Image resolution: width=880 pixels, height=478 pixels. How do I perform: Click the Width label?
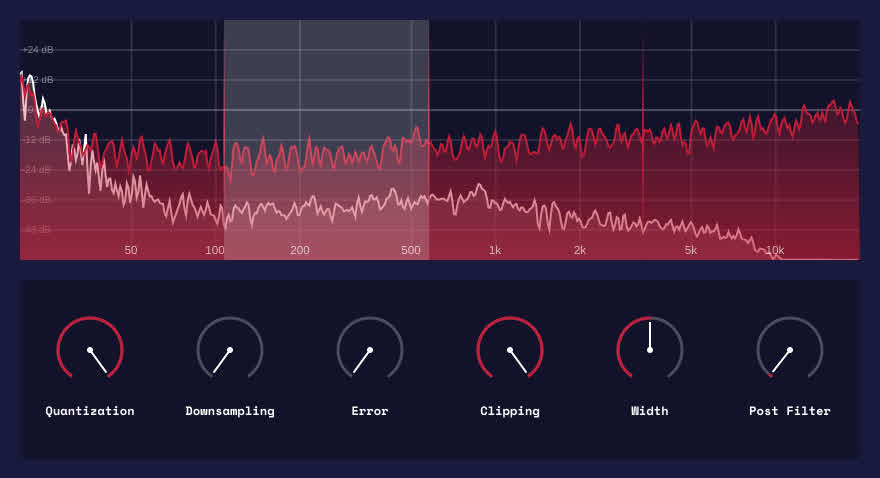click(650, 411)
